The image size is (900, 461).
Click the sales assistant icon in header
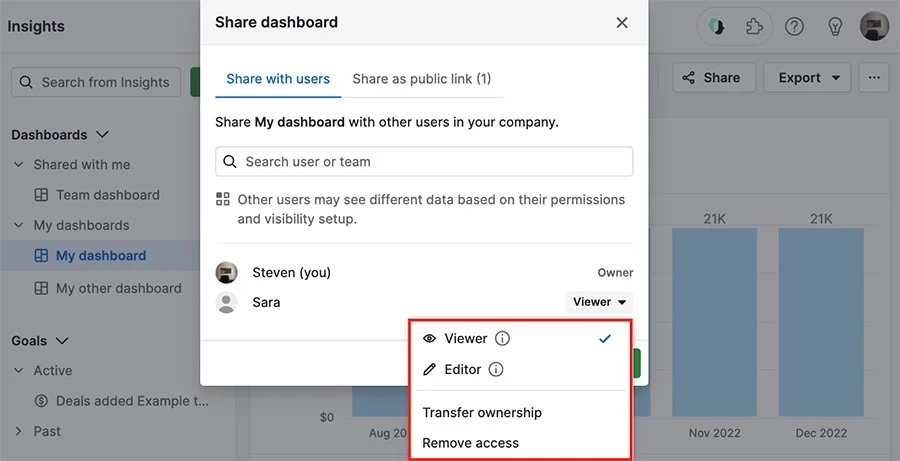[716, 26]
